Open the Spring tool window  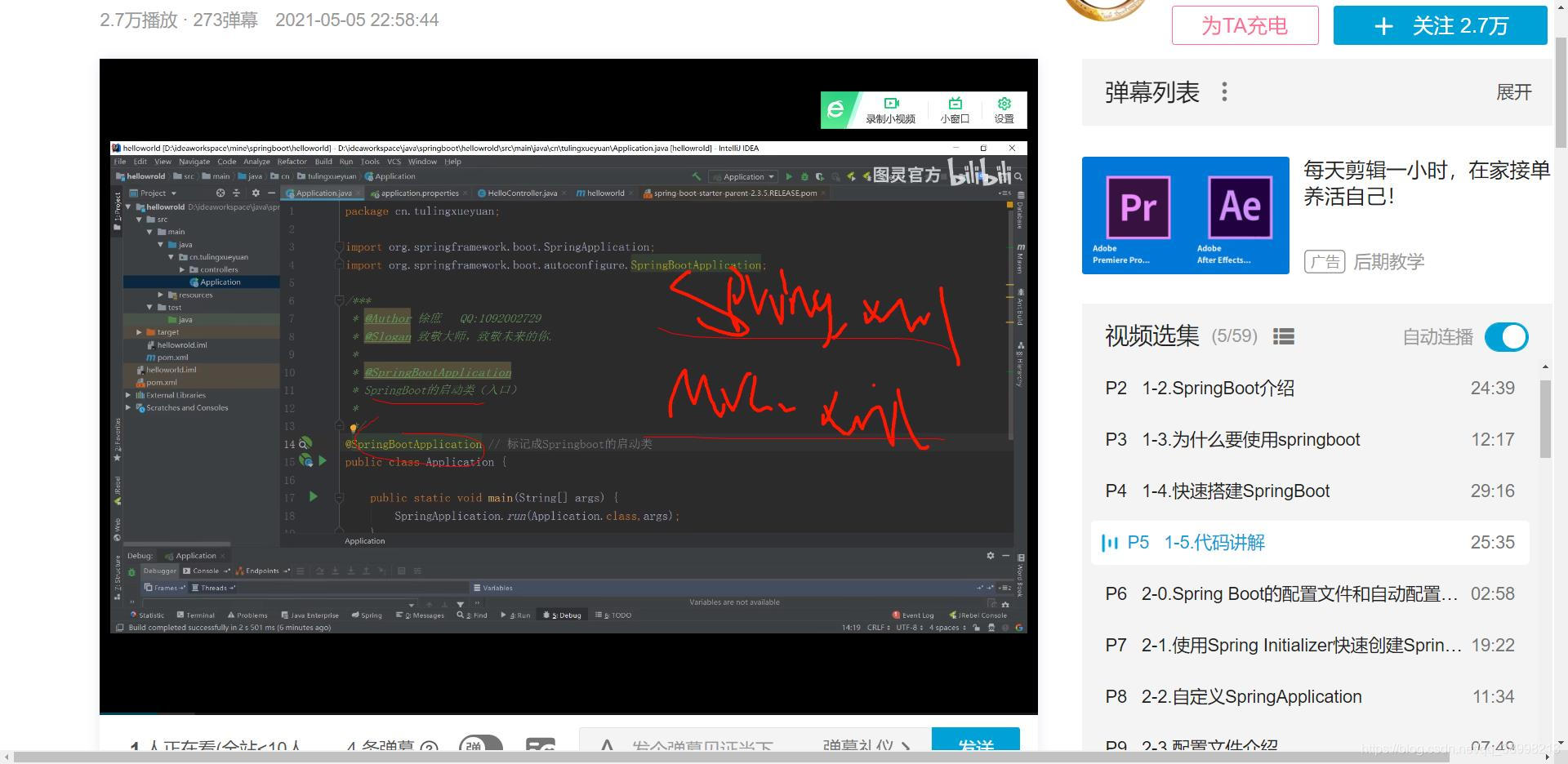(x=367, y=615)
